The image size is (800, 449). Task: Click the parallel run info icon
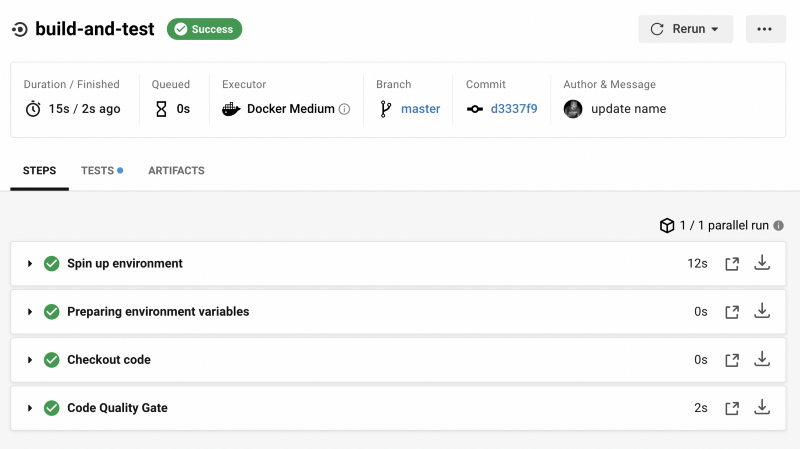(779, 226)
